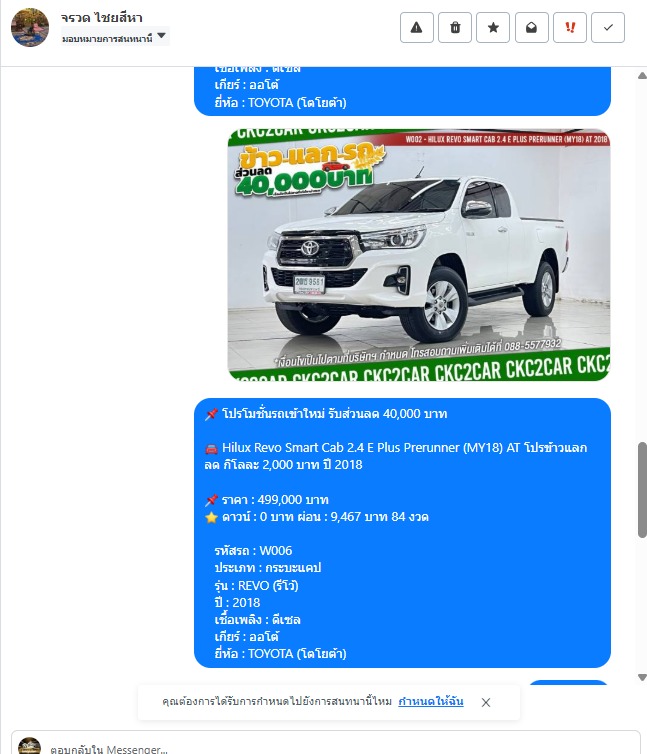This screenshot has width=647, height=754.
Task: Open the white Hilux Revo truck image
Action: (419, 254)
